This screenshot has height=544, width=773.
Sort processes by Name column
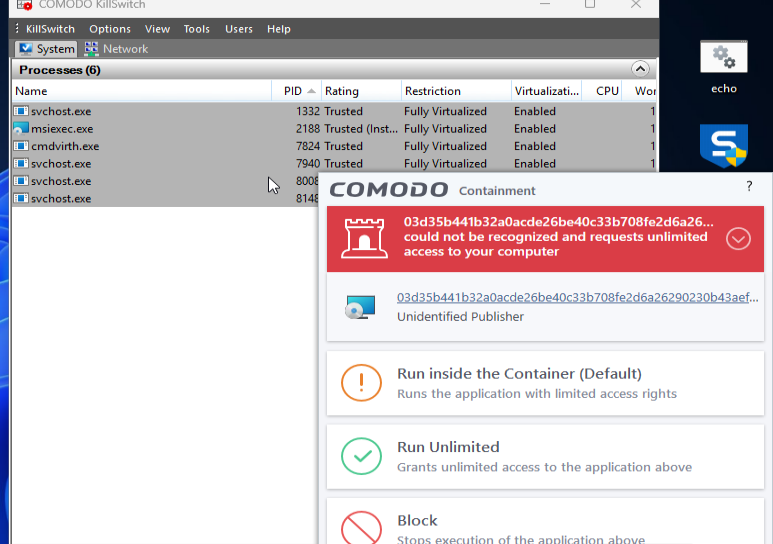click(x=141, y=91)
